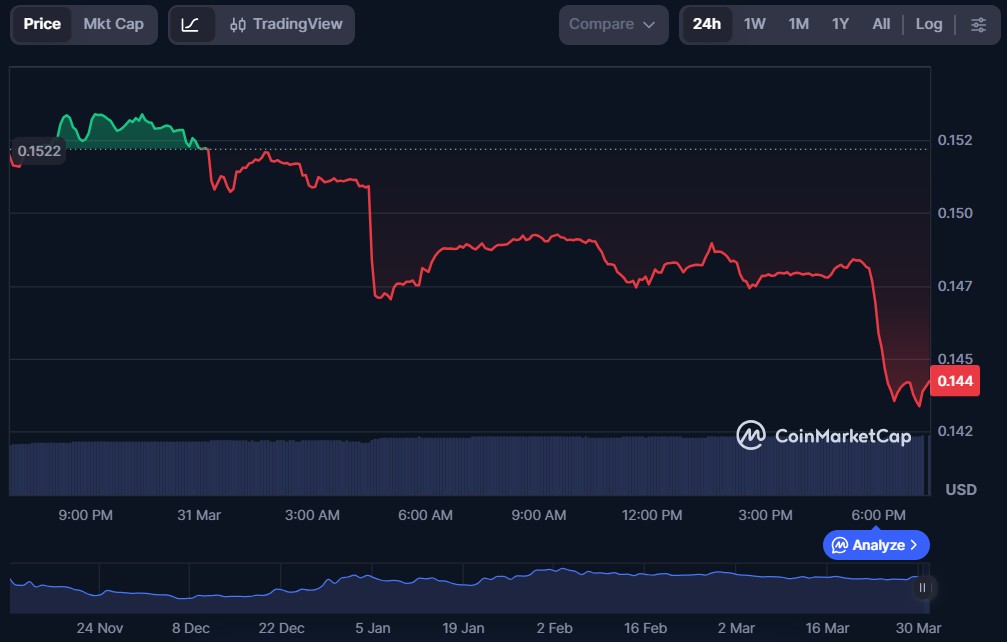Expand Analyze using the right chevron
The image size is (1007, 642).
point(914,545)
